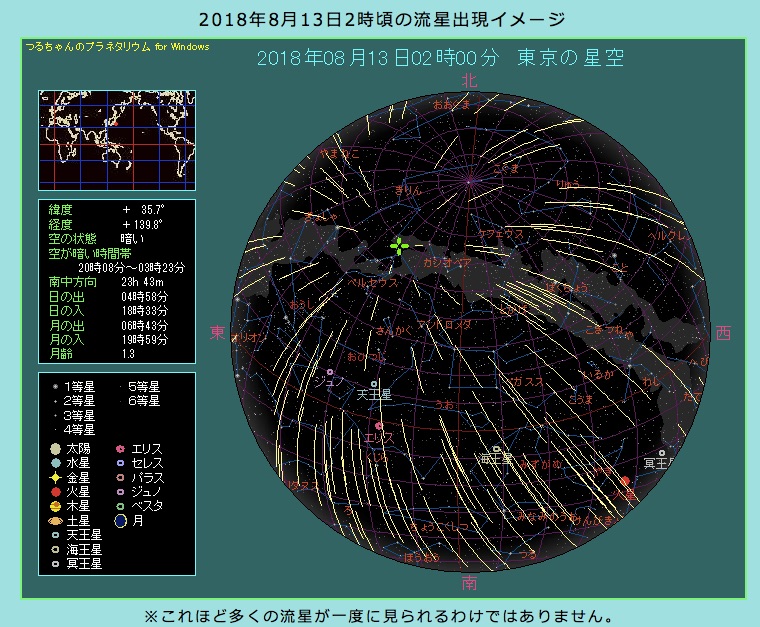Click the 'つるちゃんのプラネタリウム for Windows' label
The image size is (760, 627).
click(117, 47)
